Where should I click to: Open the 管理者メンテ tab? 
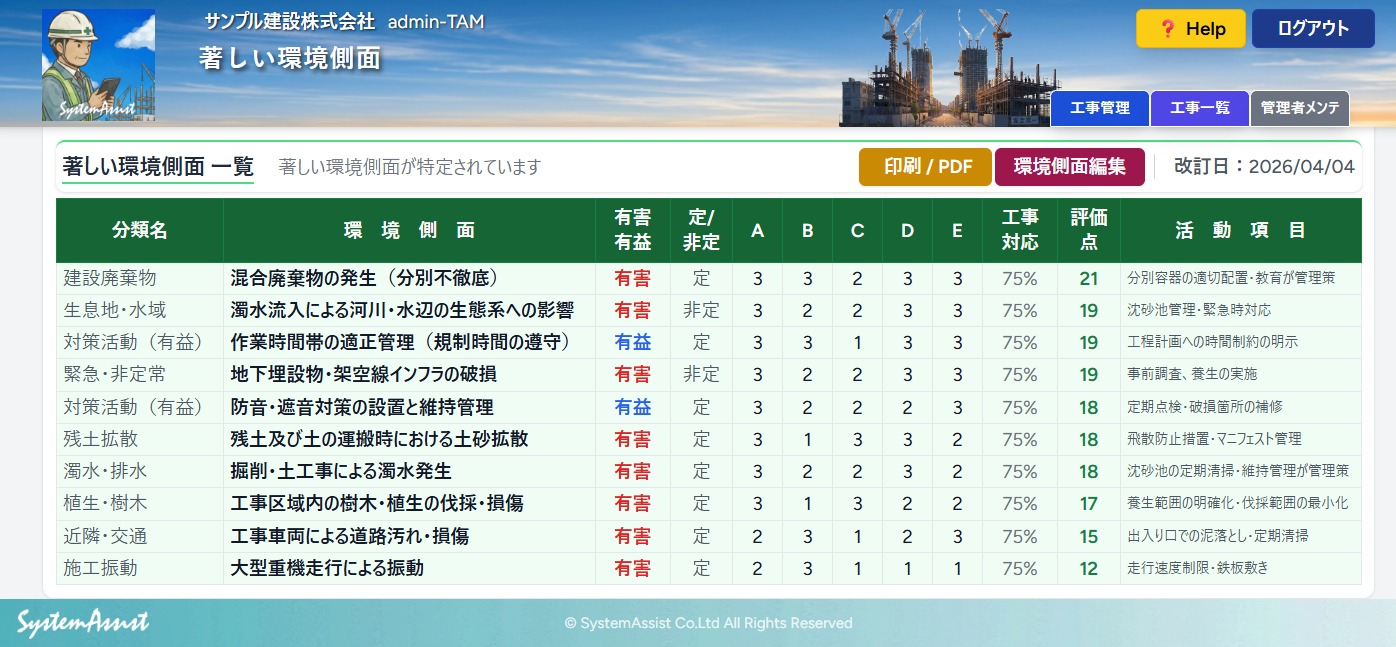point(1299,108)
